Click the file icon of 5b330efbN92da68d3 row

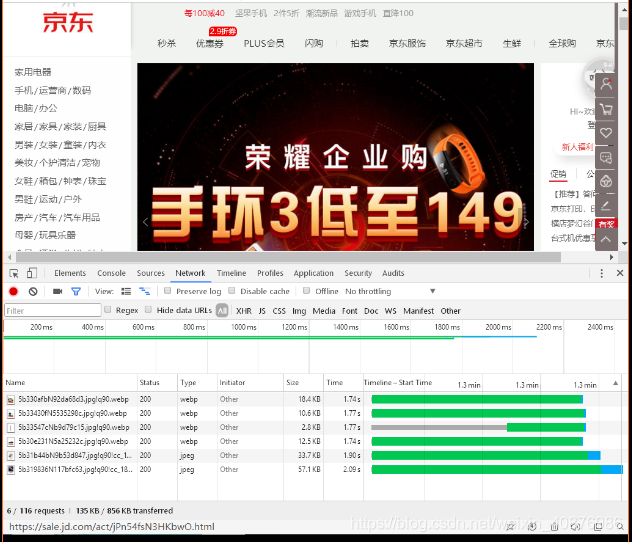[x=11, y=400]
